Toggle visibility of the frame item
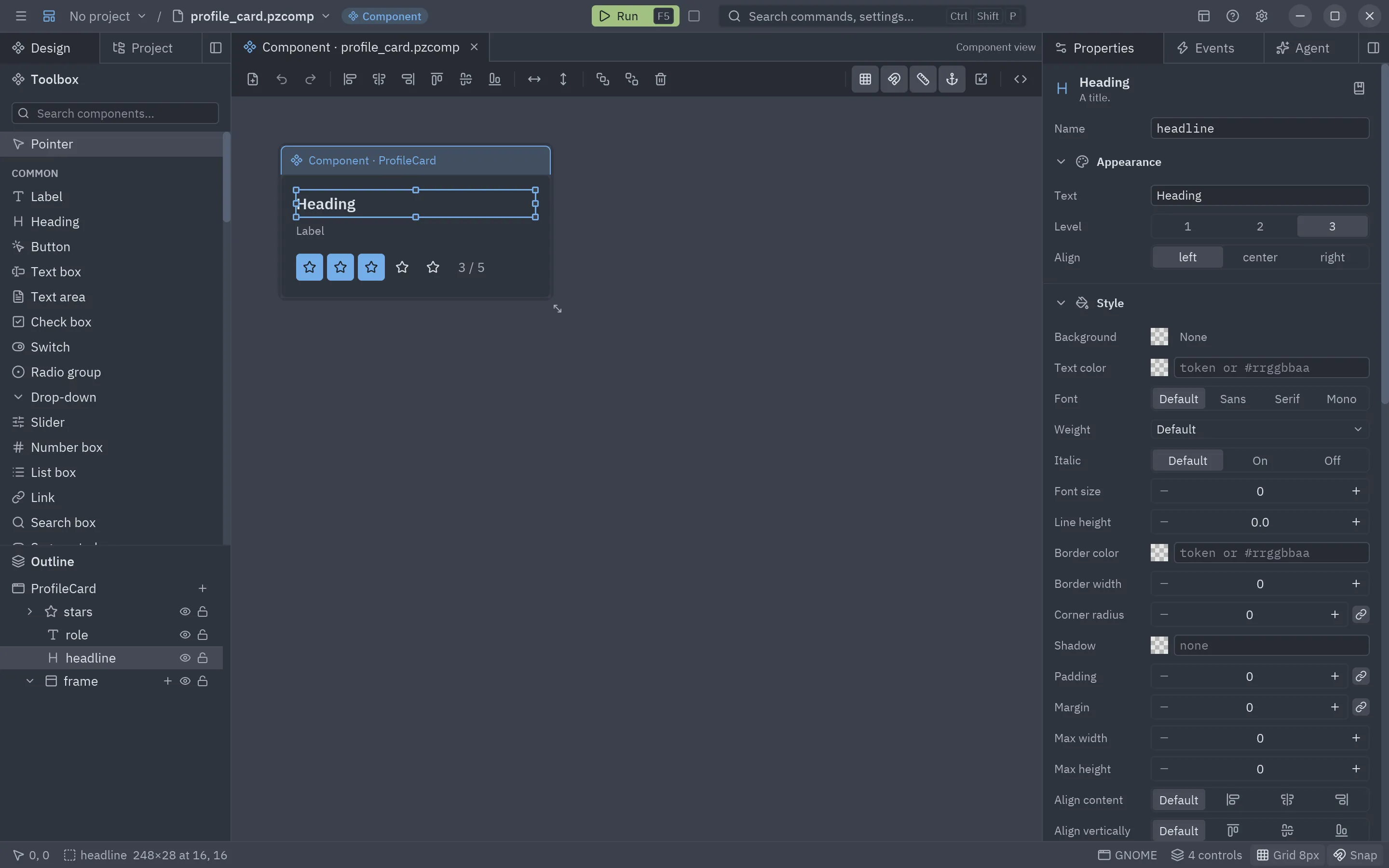 tap(185, 681)
